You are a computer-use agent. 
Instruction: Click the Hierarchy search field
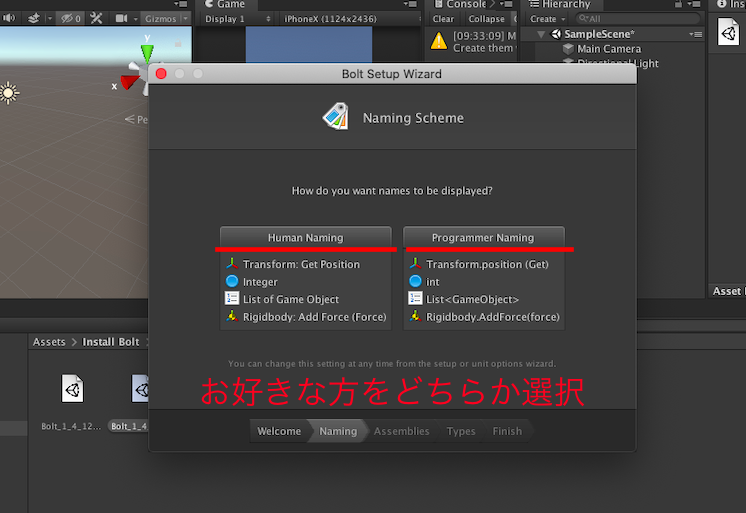pyautogui.click(x=638, y=19)
